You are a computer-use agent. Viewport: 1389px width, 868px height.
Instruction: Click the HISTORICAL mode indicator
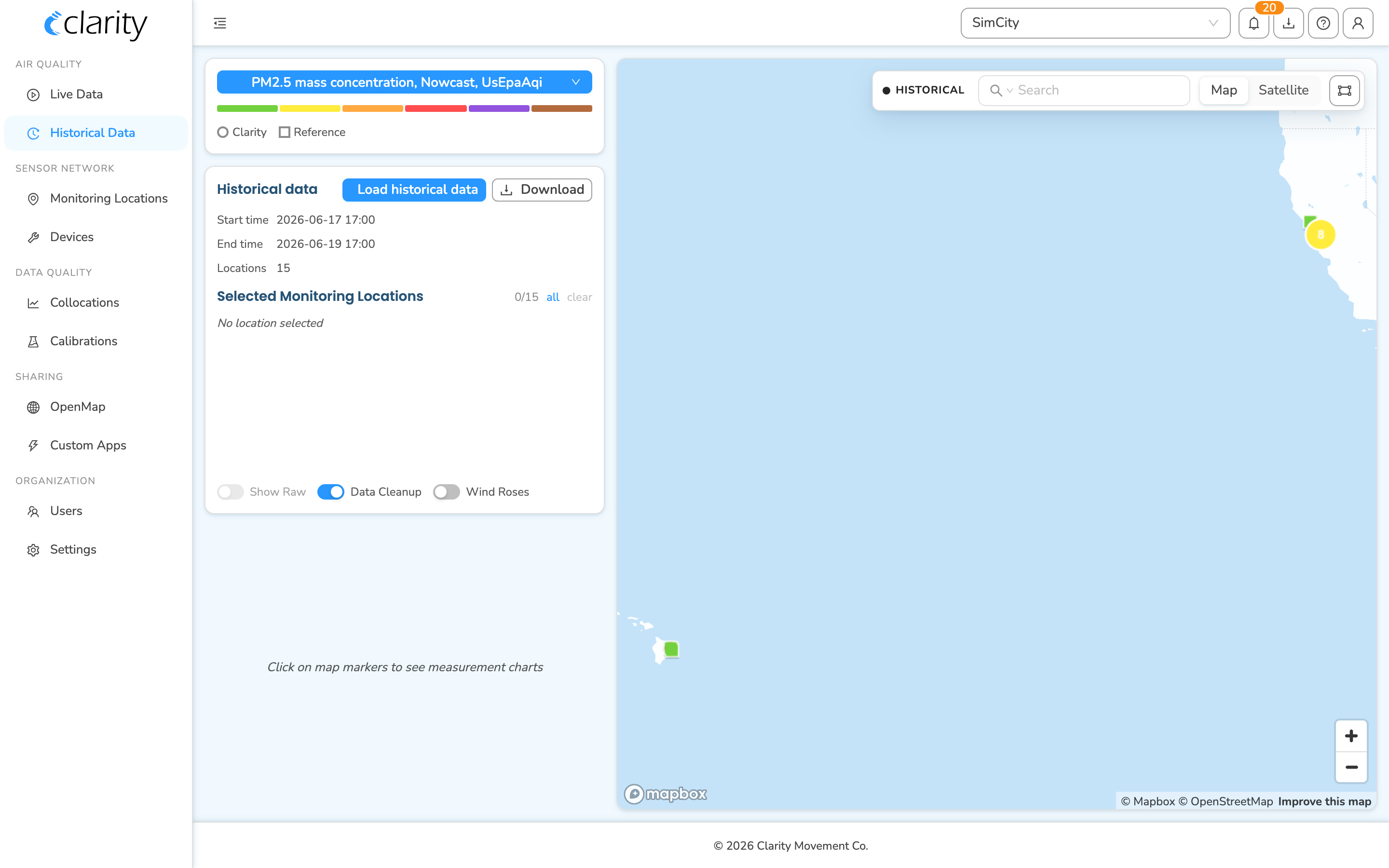pyautogui.click(x=923, y=90)
